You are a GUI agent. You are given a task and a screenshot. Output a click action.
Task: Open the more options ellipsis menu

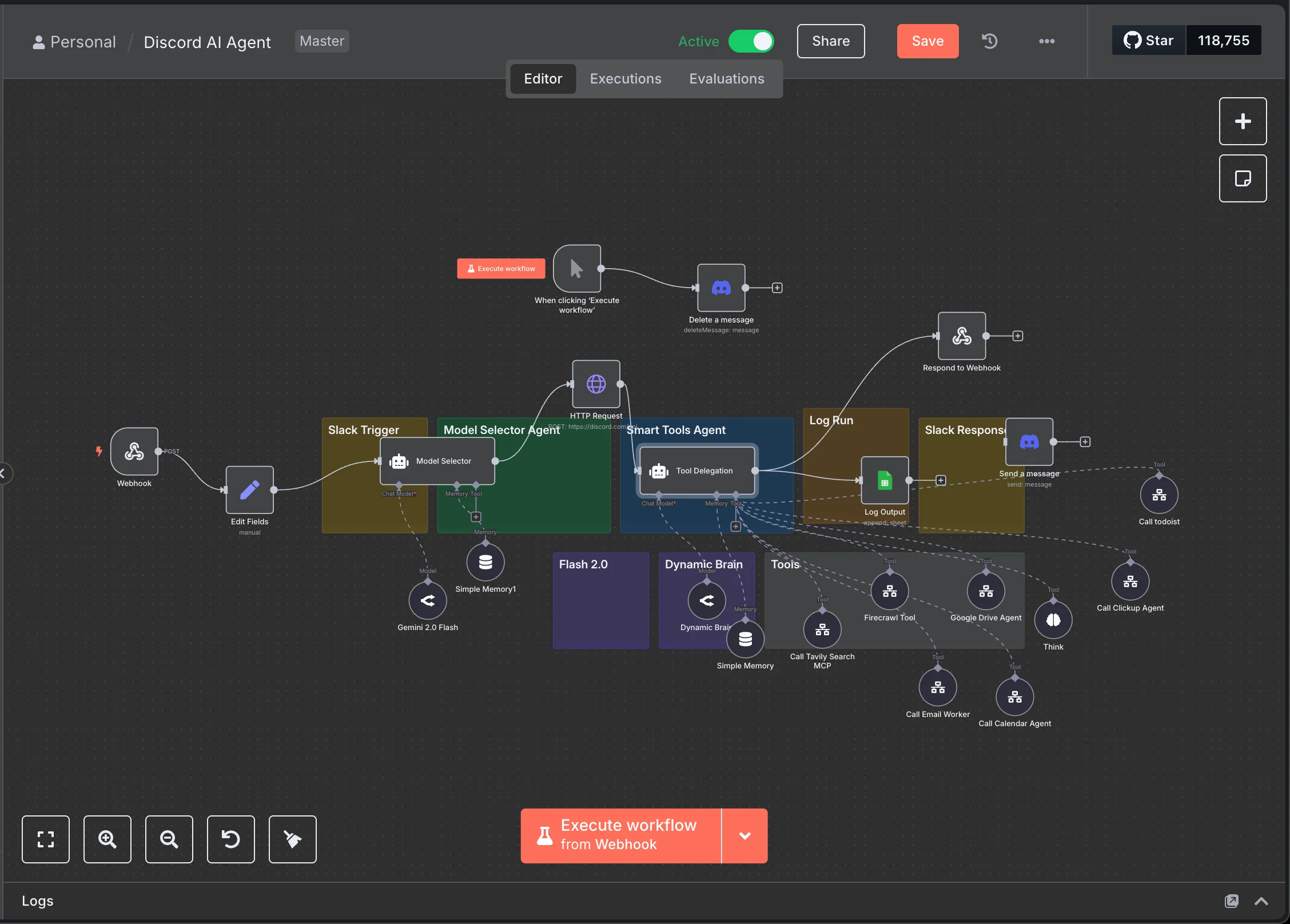click(x=1047, y=41)
